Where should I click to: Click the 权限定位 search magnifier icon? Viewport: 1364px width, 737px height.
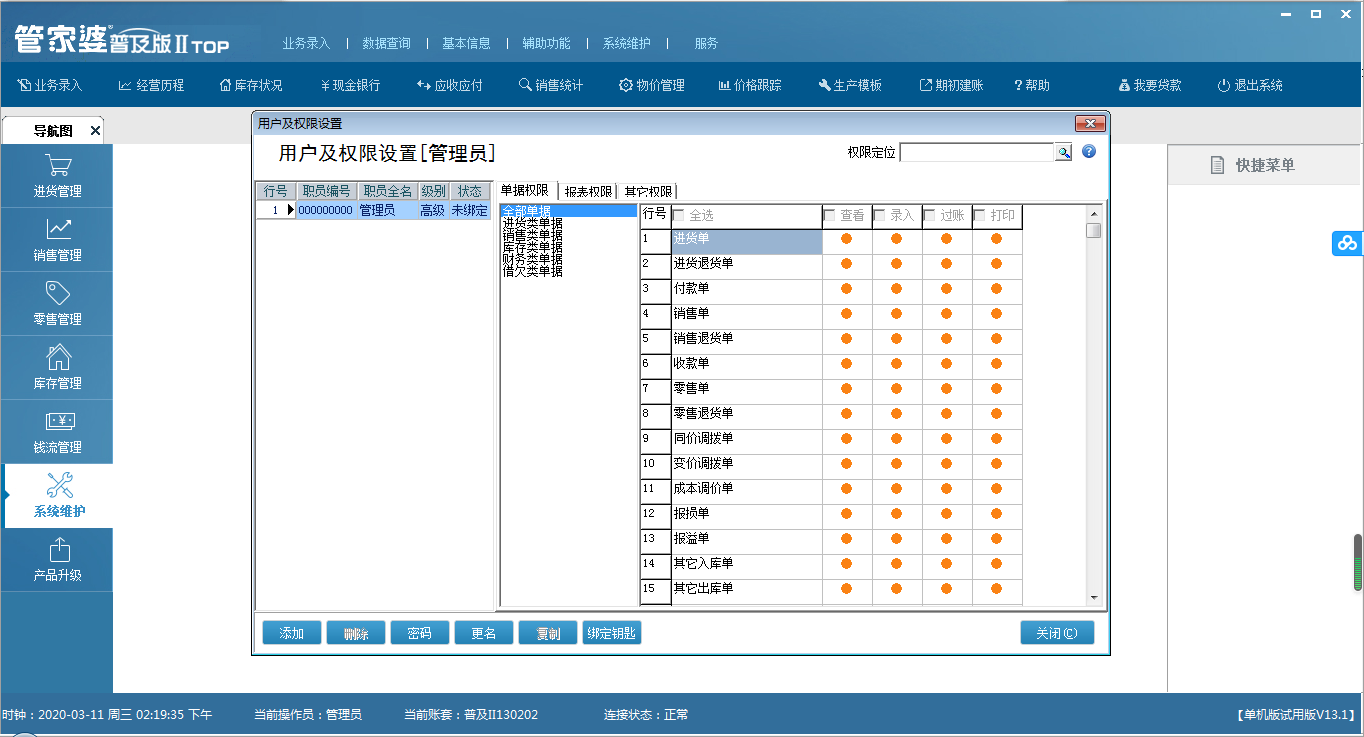pos(1064,152)
